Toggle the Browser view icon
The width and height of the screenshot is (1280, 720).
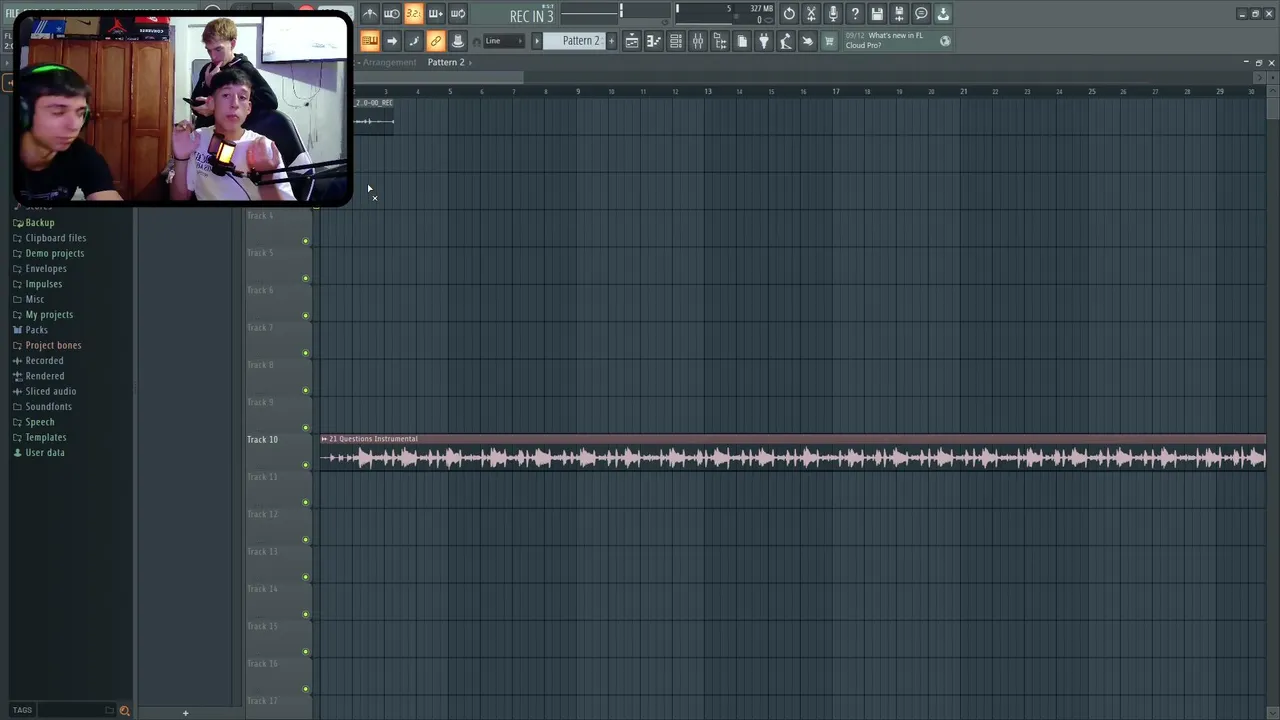pos(720,41)
